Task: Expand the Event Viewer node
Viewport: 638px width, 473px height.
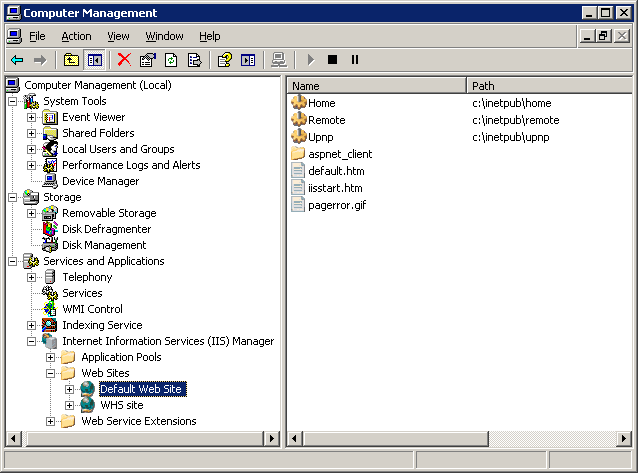Action: point(31,117)
